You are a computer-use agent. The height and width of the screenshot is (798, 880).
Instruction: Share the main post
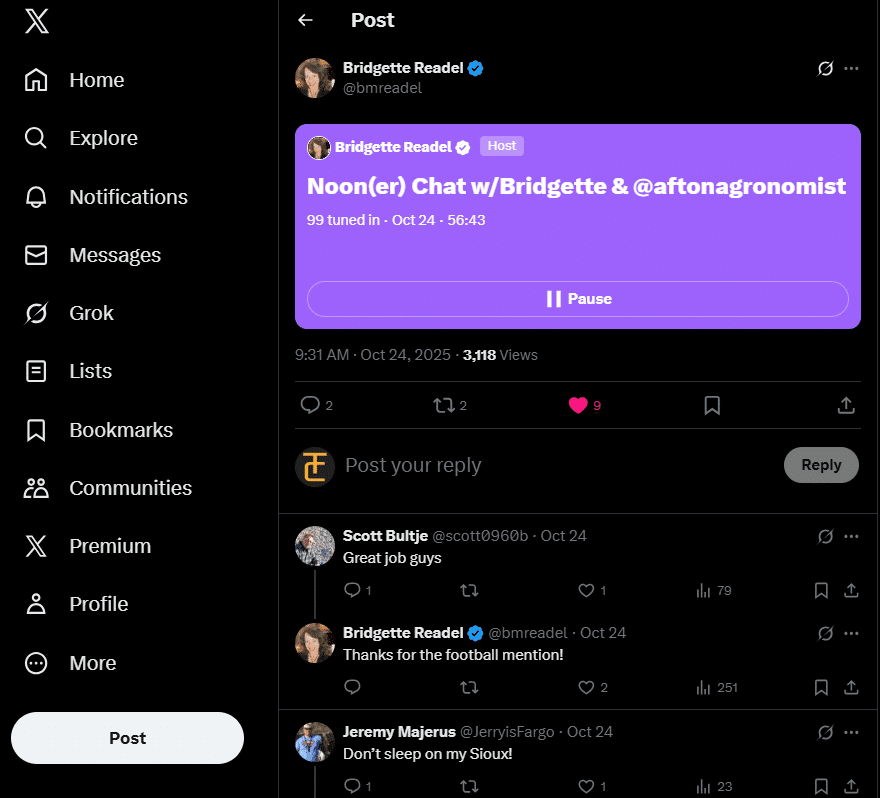click(846, 405)
